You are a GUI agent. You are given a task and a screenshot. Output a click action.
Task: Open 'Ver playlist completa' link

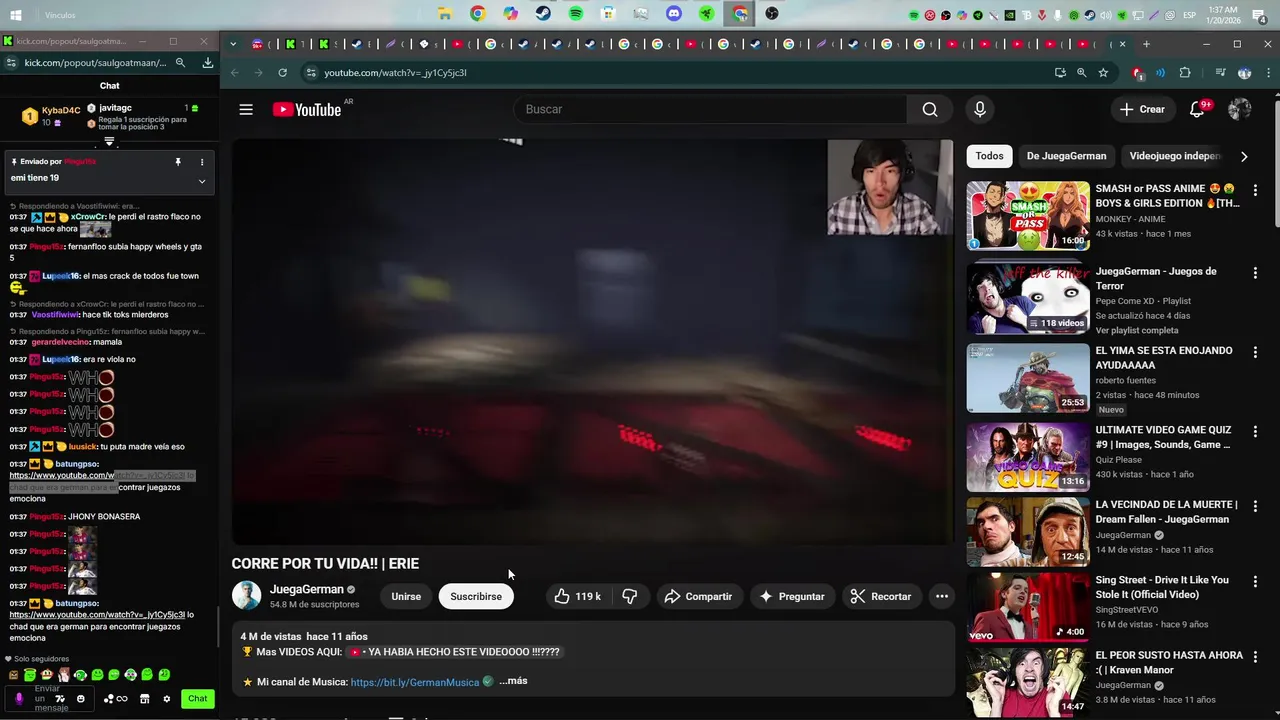pyautogui.click(x=1137, y=330)
